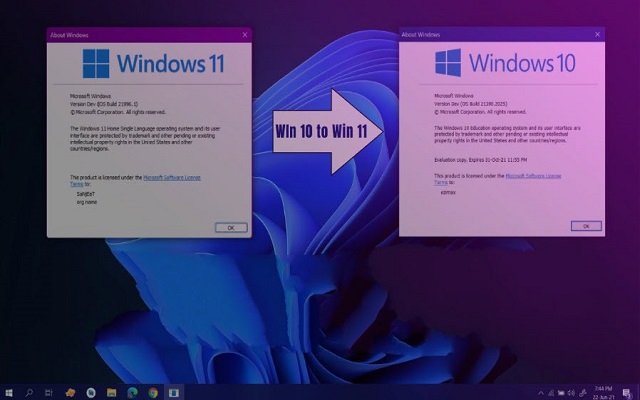Open the round white-blue taskbar app
Viewport: 640px width, 400px height.
pyautogui.click(x=91, y=393)
